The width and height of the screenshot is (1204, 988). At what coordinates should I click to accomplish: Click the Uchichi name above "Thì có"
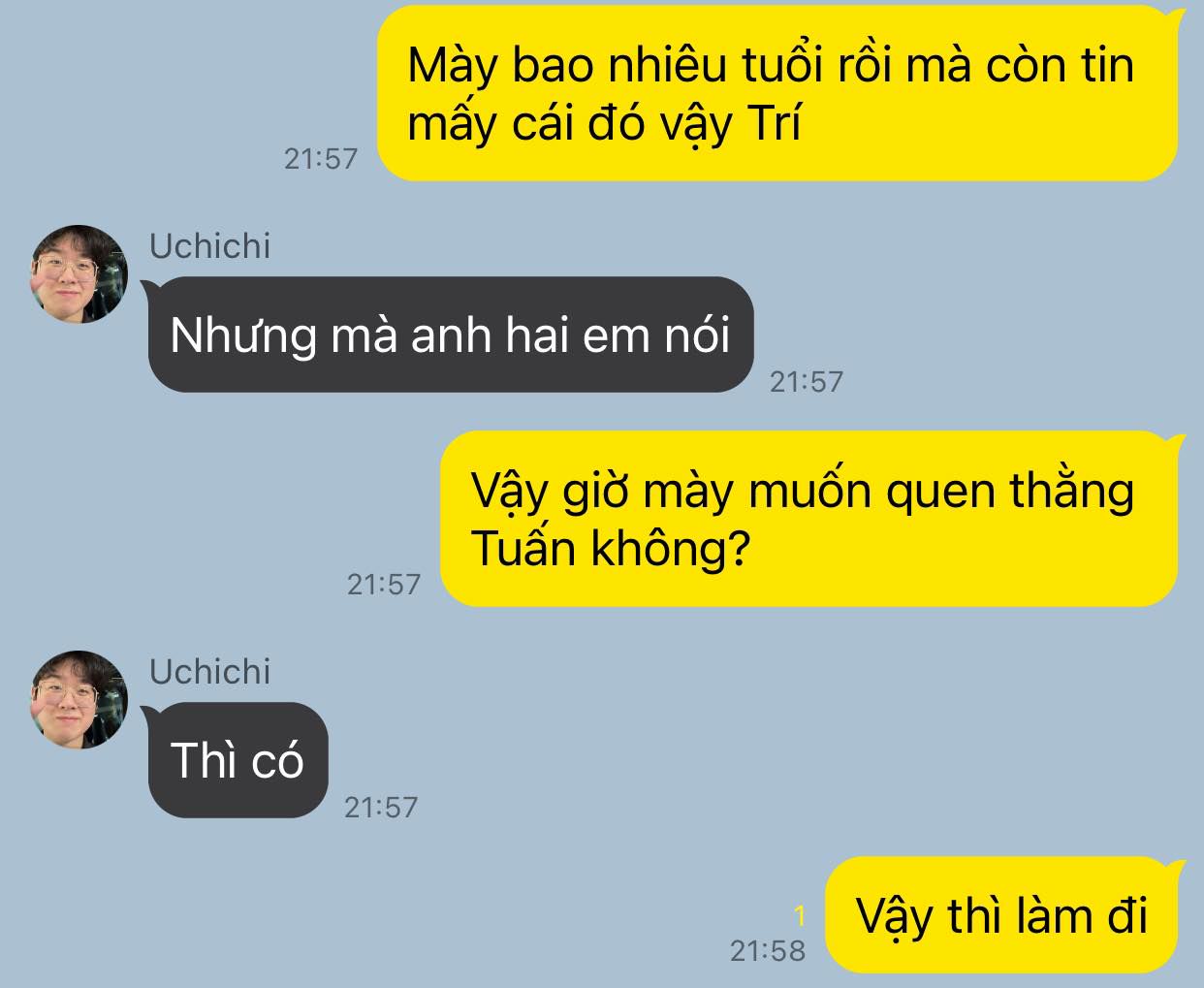[x=209, y=672]
